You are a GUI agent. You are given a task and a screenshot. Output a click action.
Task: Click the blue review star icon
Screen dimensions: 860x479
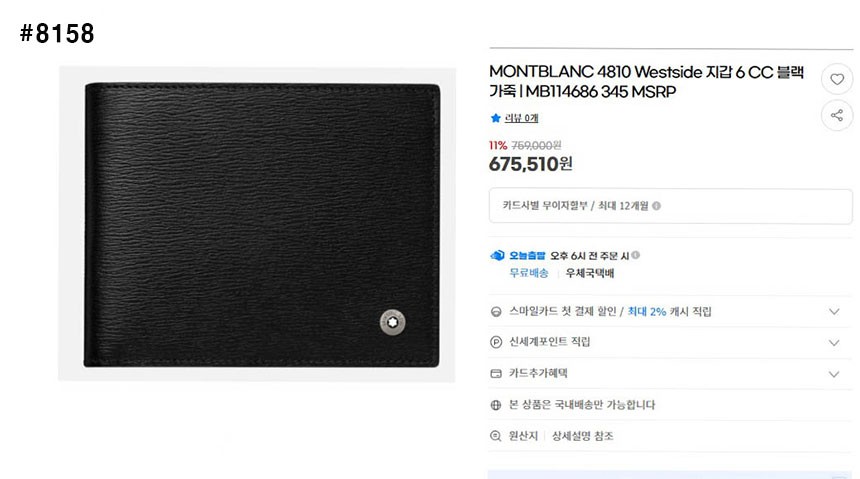(496, 118)
